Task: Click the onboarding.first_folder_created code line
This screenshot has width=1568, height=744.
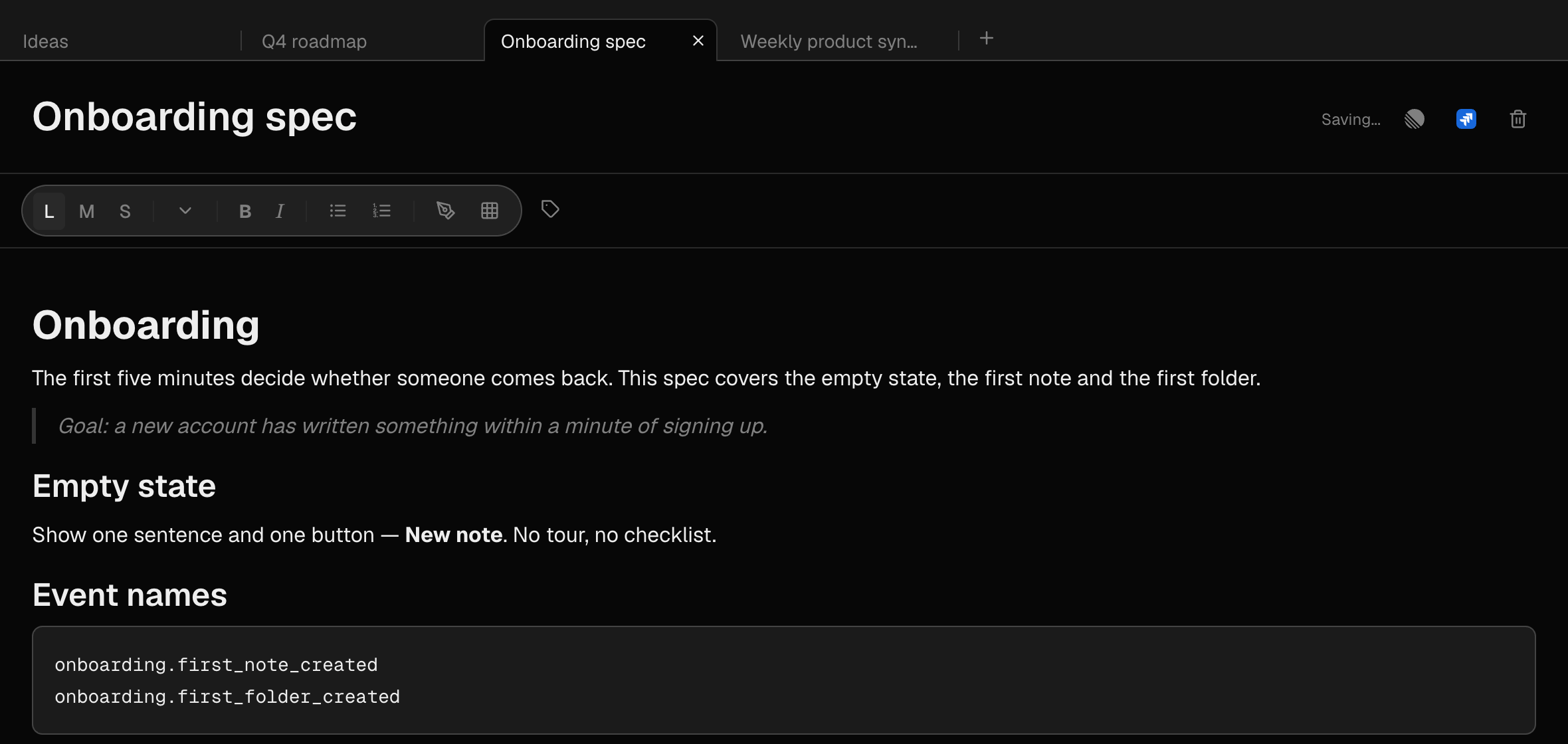Action: [x=227, y=697]
